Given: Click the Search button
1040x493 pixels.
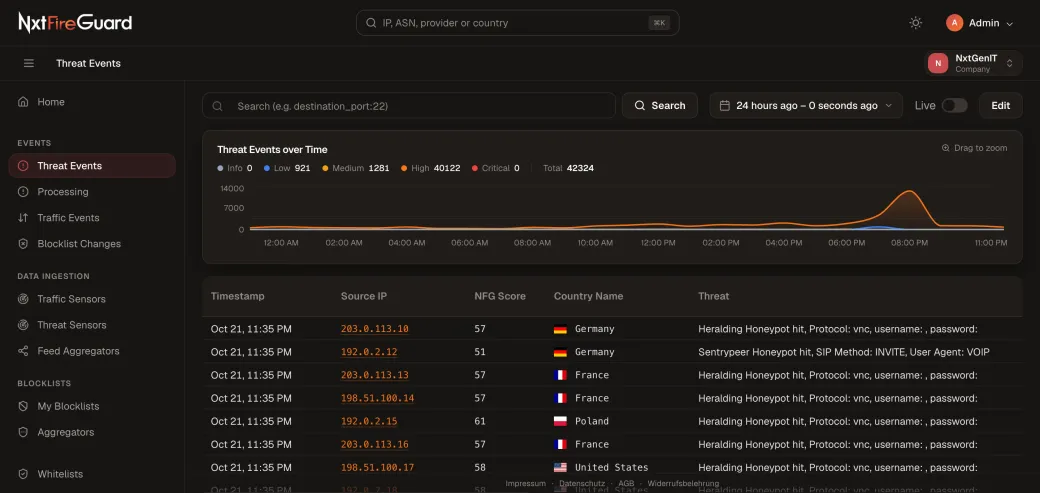Looking at the screenshot, I should (x=659, y=106).
